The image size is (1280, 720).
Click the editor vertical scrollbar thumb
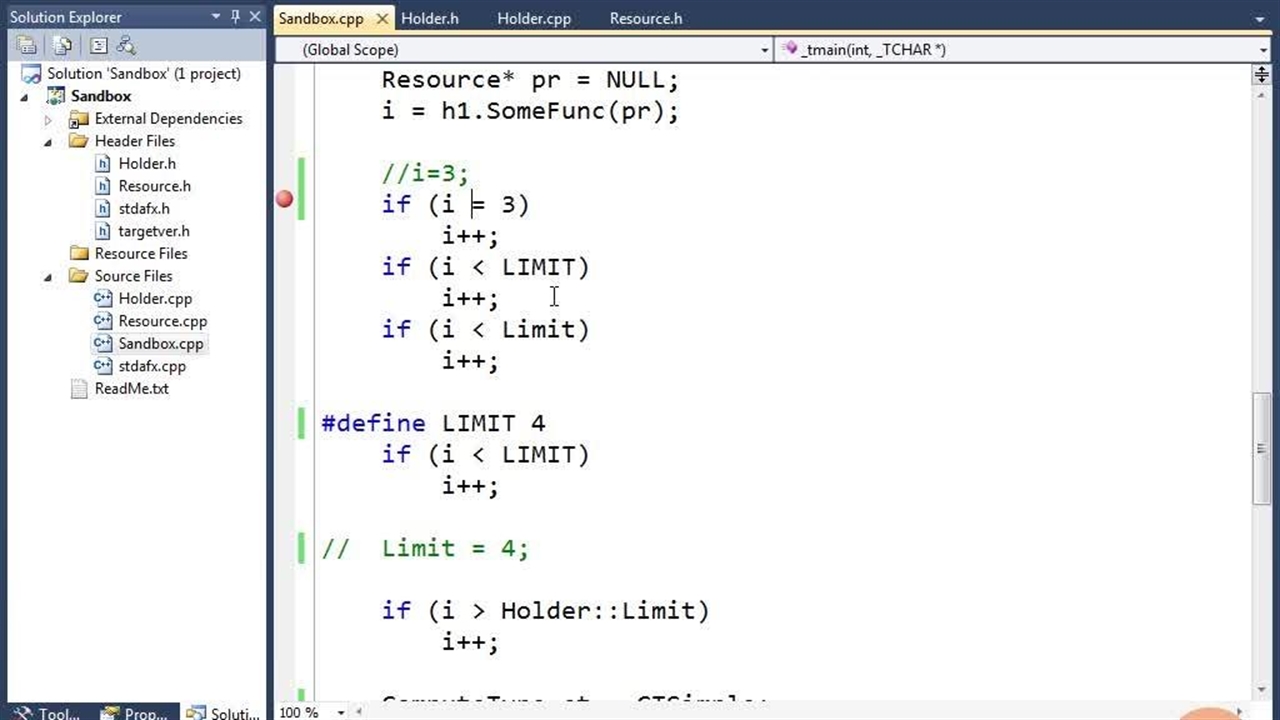click(x=1262, y=450)
